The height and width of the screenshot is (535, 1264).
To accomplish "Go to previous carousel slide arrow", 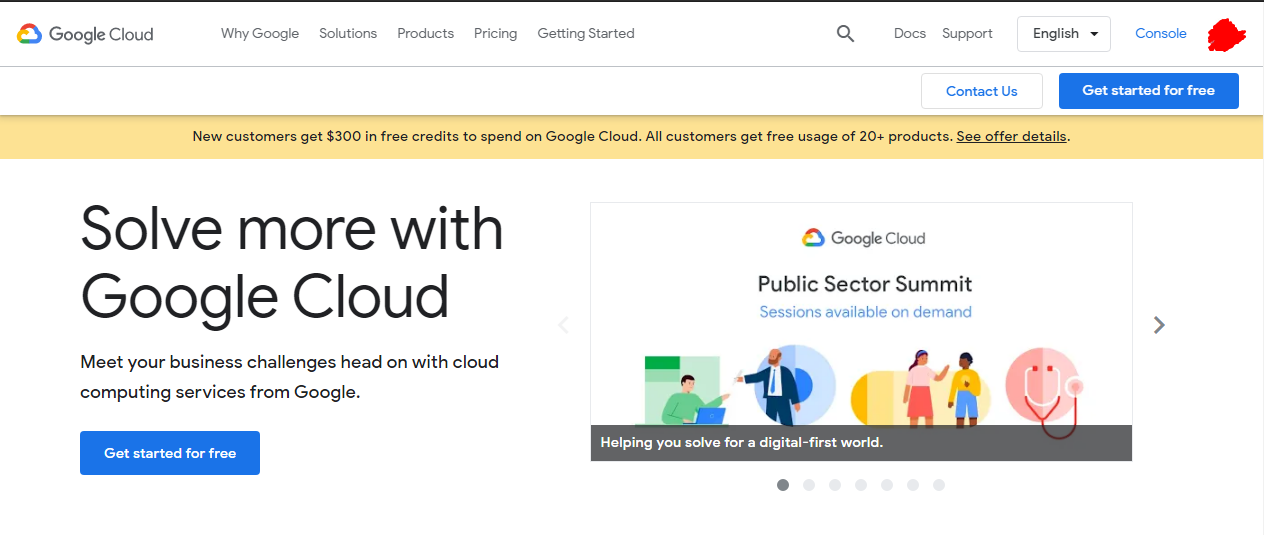I will (563, 325).
